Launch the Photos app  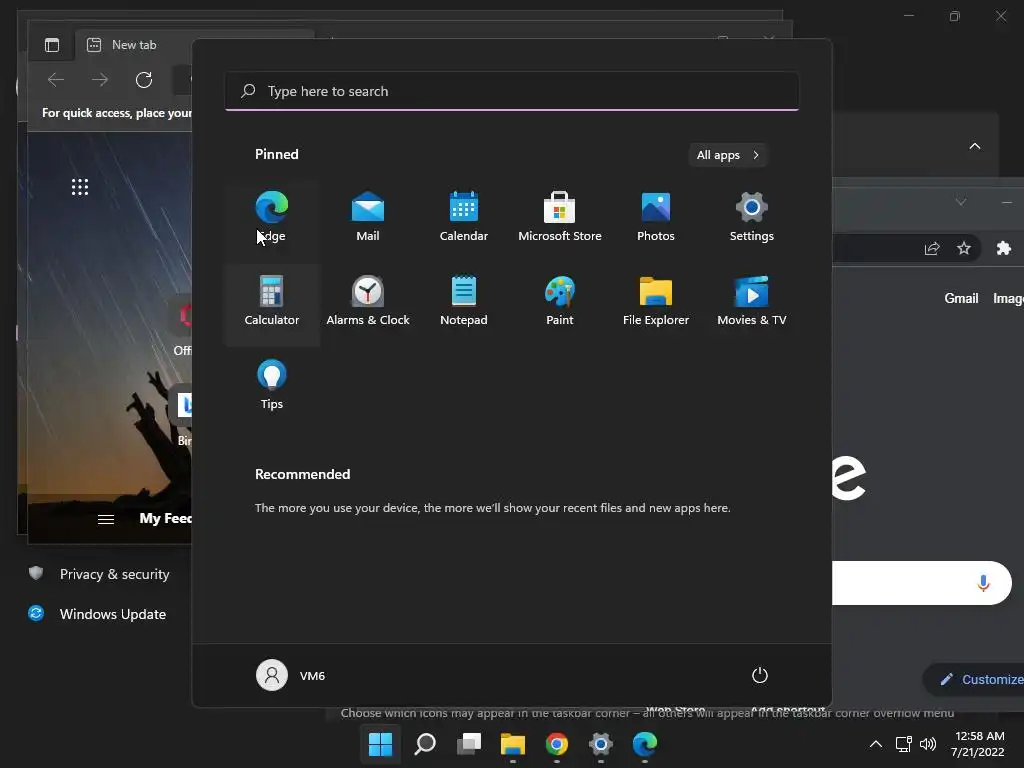(656, 217)
